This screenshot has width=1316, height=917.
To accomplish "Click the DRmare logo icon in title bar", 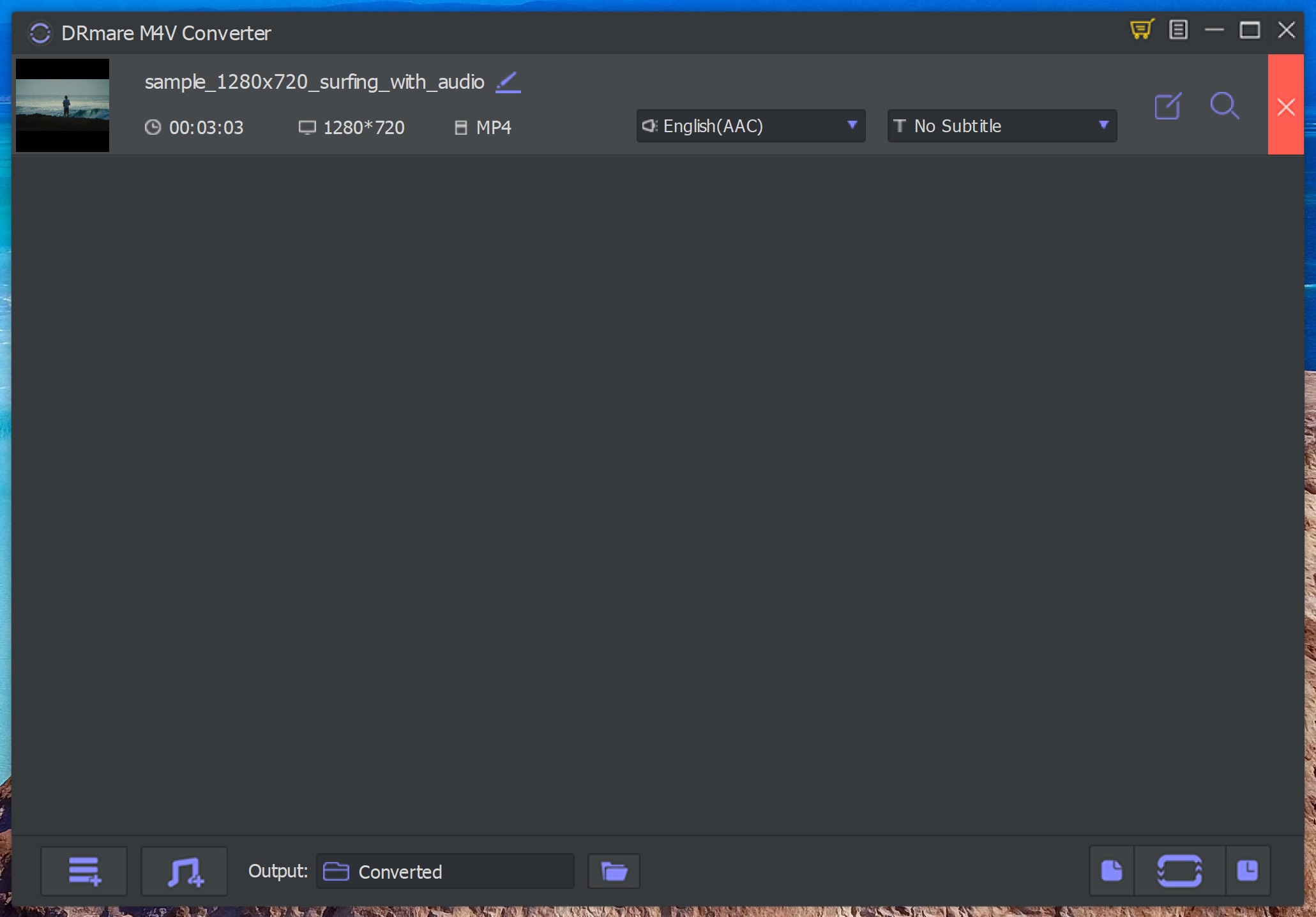I will [40, 33].
